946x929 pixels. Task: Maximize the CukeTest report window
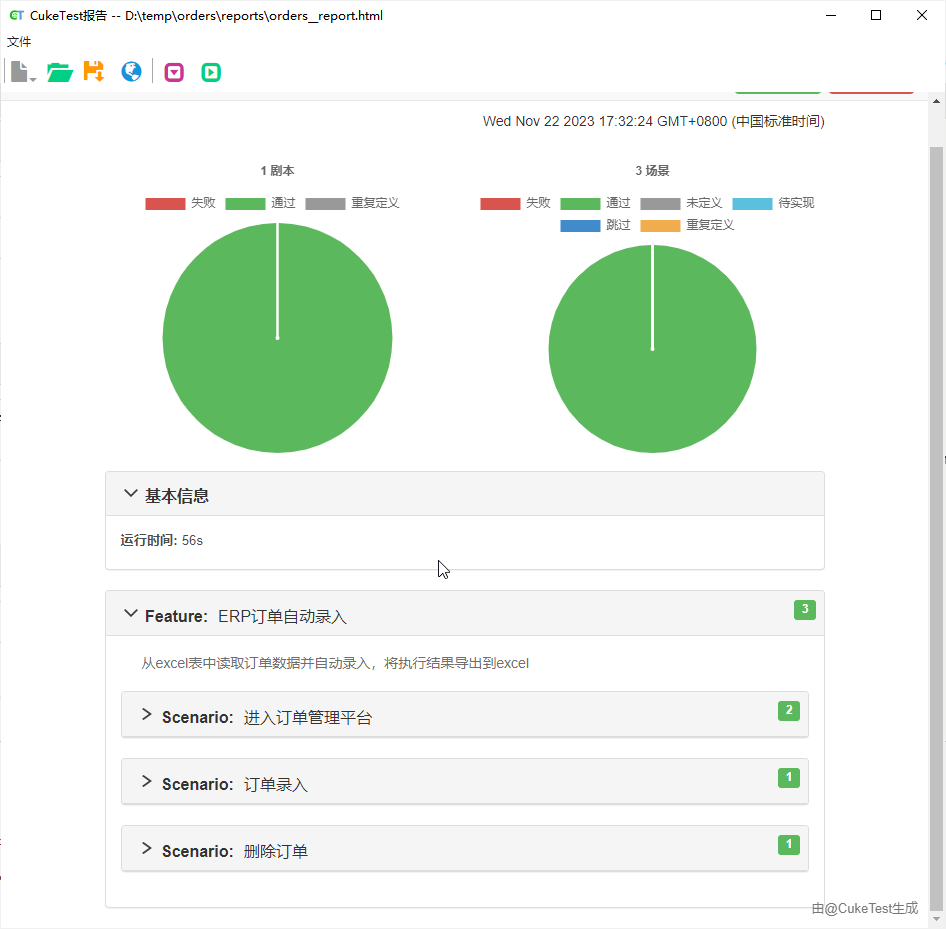point(876,16)
